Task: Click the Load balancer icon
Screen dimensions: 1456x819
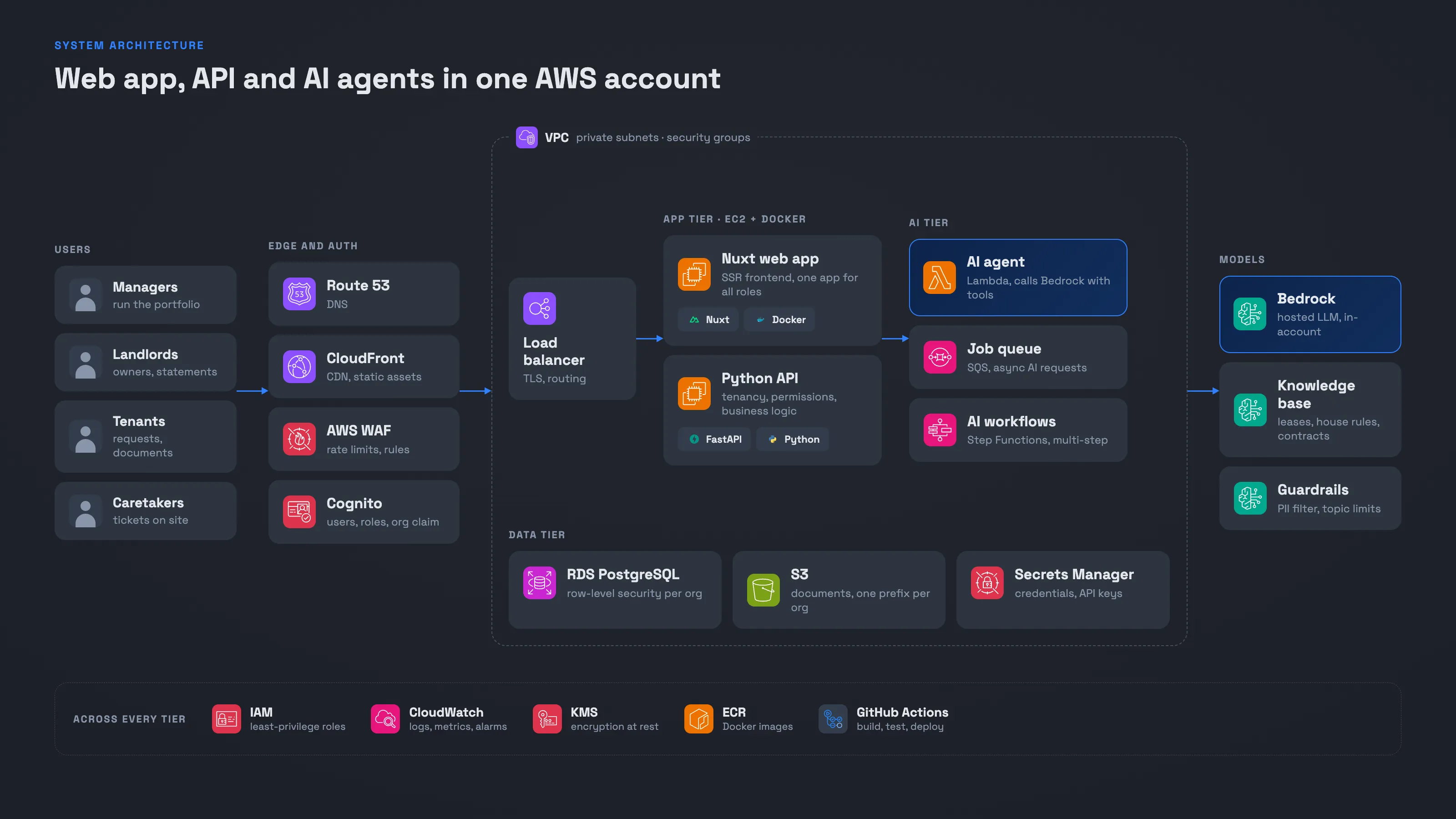Action: (539, 308)
